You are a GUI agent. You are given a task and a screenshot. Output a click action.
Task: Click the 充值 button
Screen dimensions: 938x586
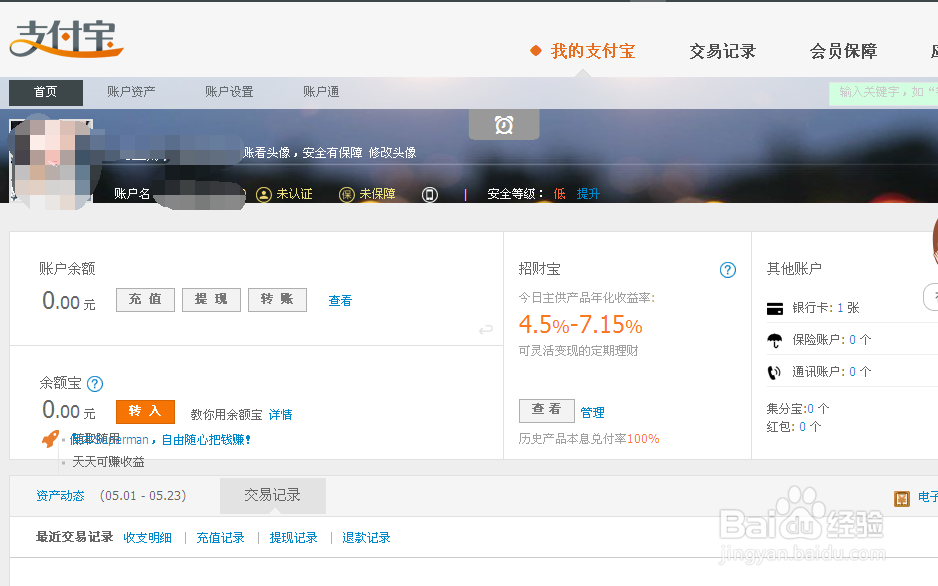click(145, 300)
